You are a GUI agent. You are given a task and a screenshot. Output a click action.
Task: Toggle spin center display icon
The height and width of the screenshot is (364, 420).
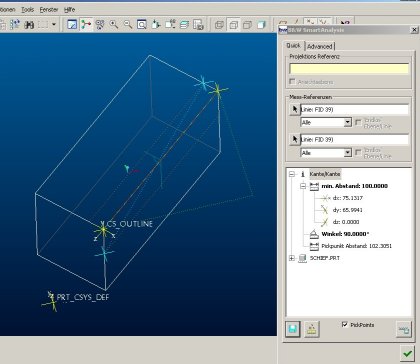pos(86,24)
